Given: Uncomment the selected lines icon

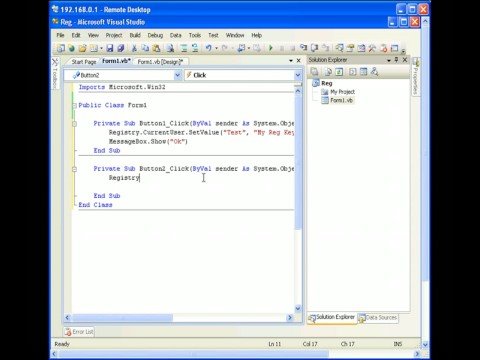Looking at the screenshot, I should [x=195, y=48].
